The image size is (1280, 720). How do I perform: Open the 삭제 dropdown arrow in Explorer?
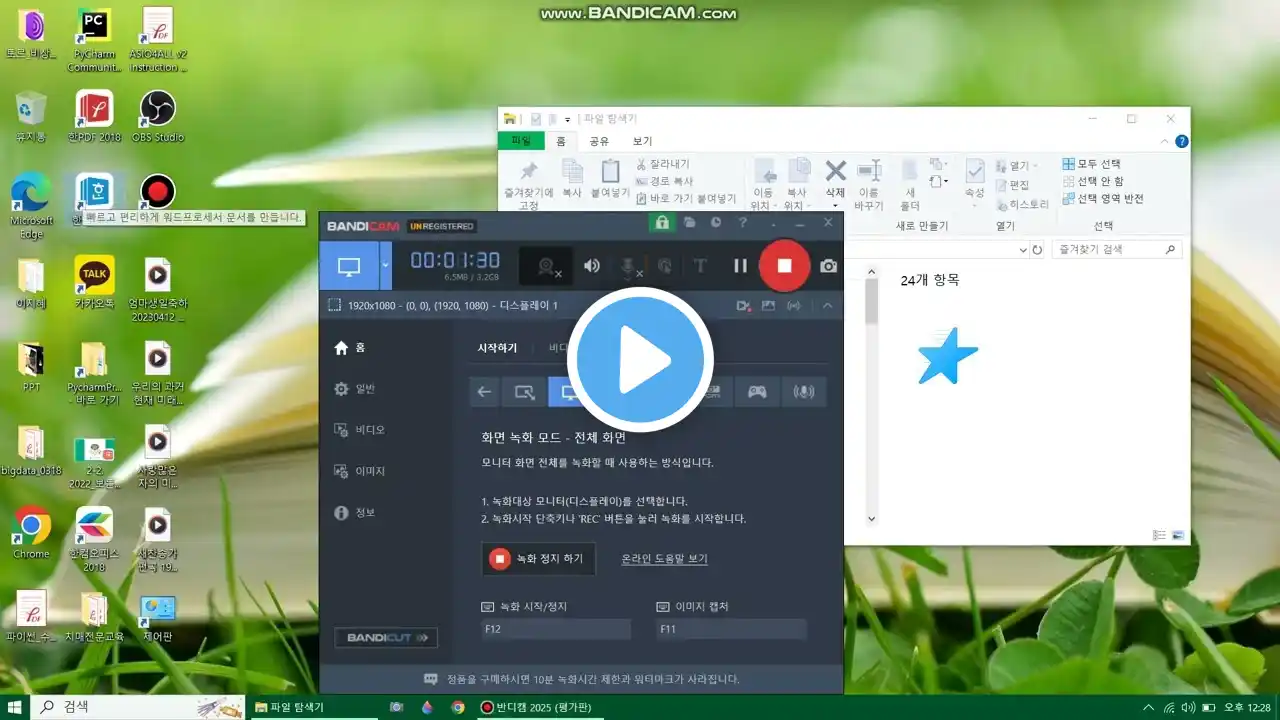click(835, 206)
